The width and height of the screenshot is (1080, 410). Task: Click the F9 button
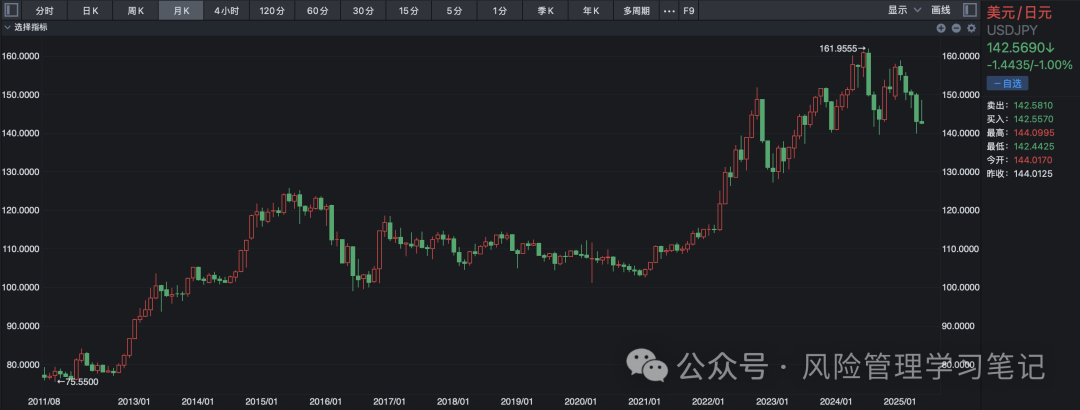click(688, 10)
